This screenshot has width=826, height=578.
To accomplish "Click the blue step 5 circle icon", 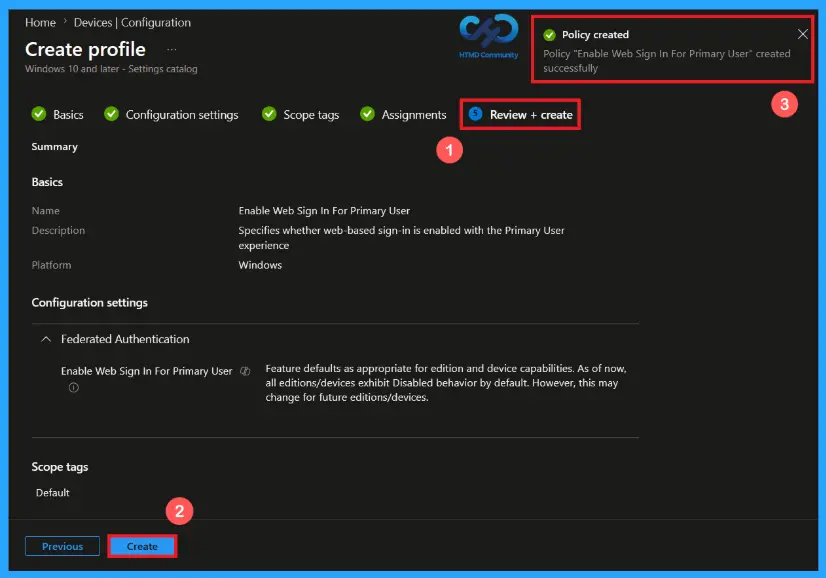I will (x=475, y=114).
